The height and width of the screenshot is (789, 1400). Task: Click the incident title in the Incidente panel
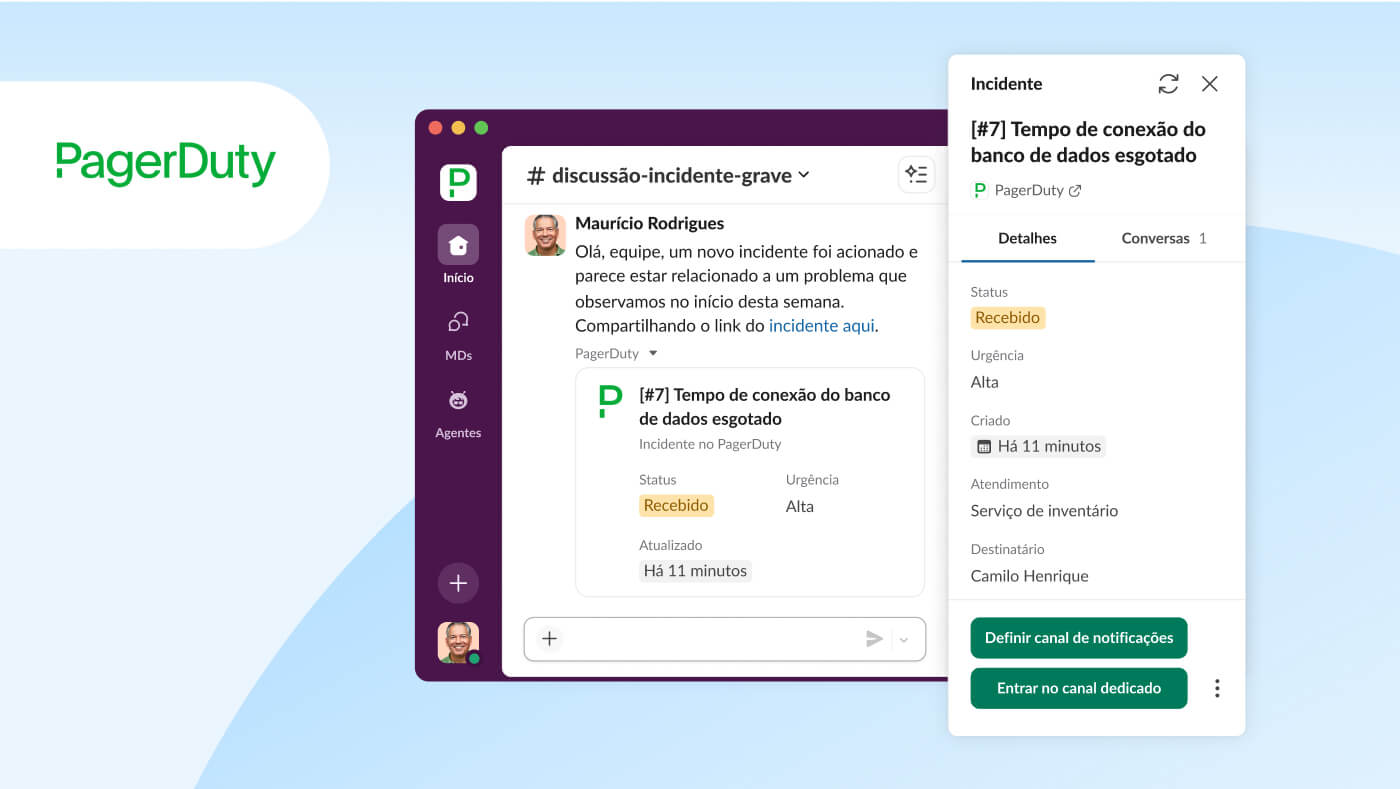(x=1088, y=142)
